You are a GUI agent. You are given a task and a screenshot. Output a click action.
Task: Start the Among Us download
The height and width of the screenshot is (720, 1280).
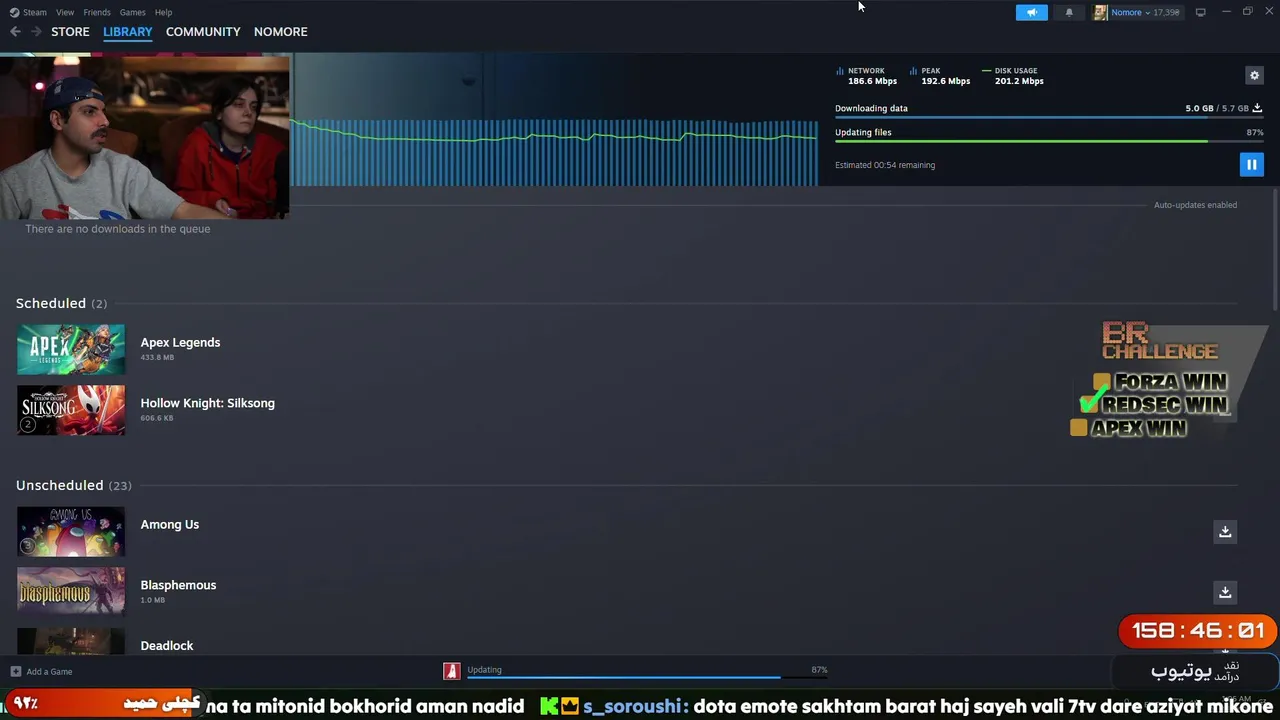1224,531
